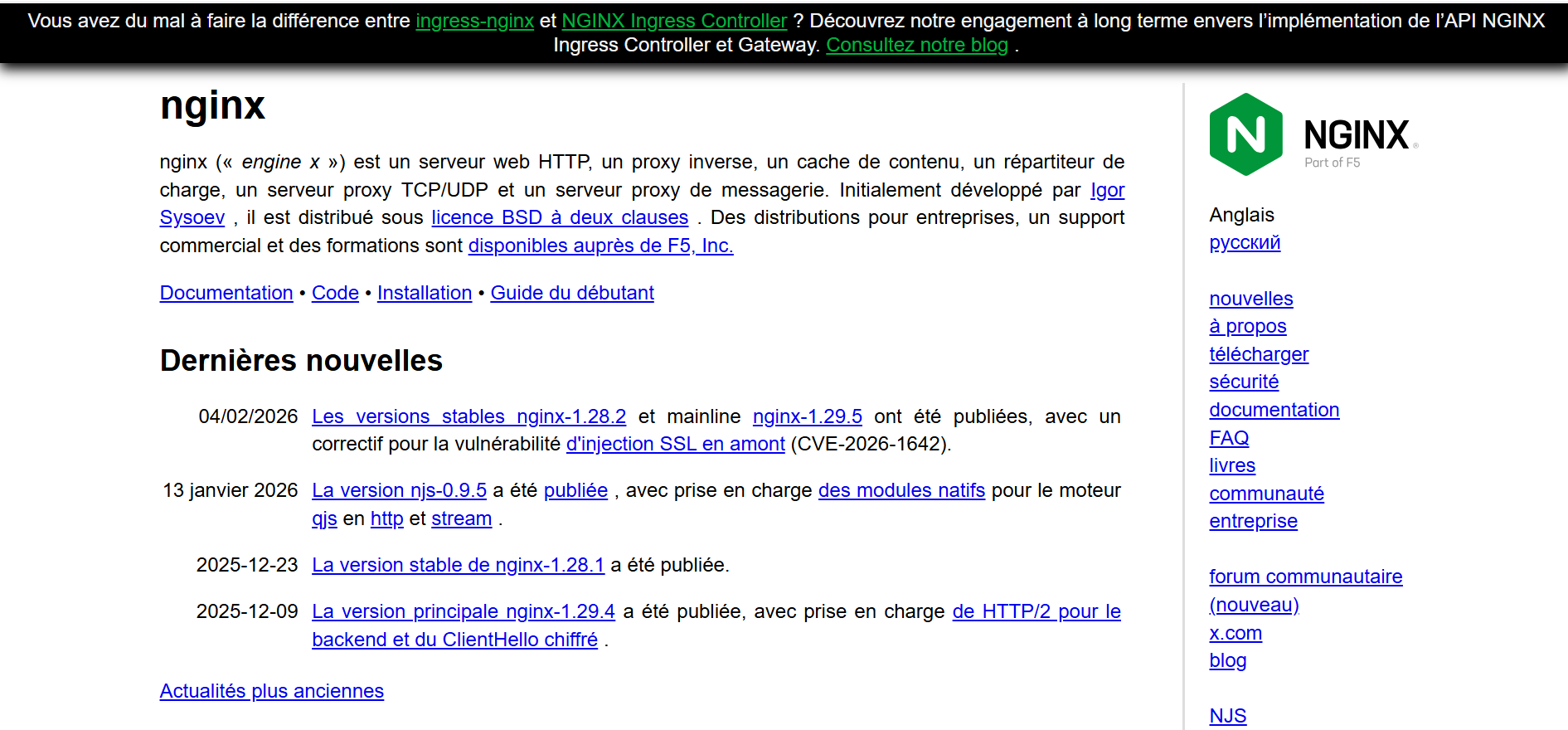Viewport: 1568px width, 730px height.
Task: Click the date 2025-12-23
Action: point(247,565)
